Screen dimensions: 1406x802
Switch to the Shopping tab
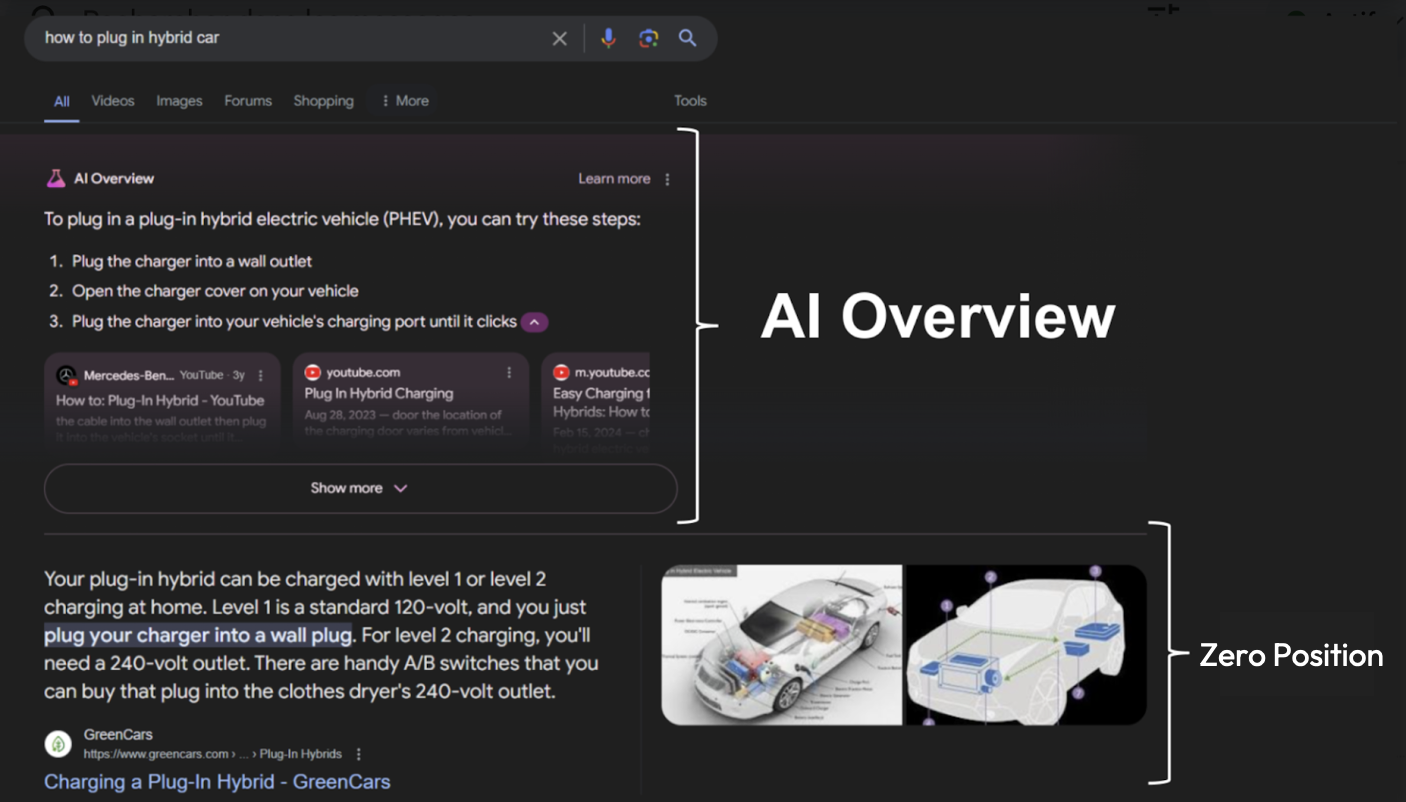point(324,101)
